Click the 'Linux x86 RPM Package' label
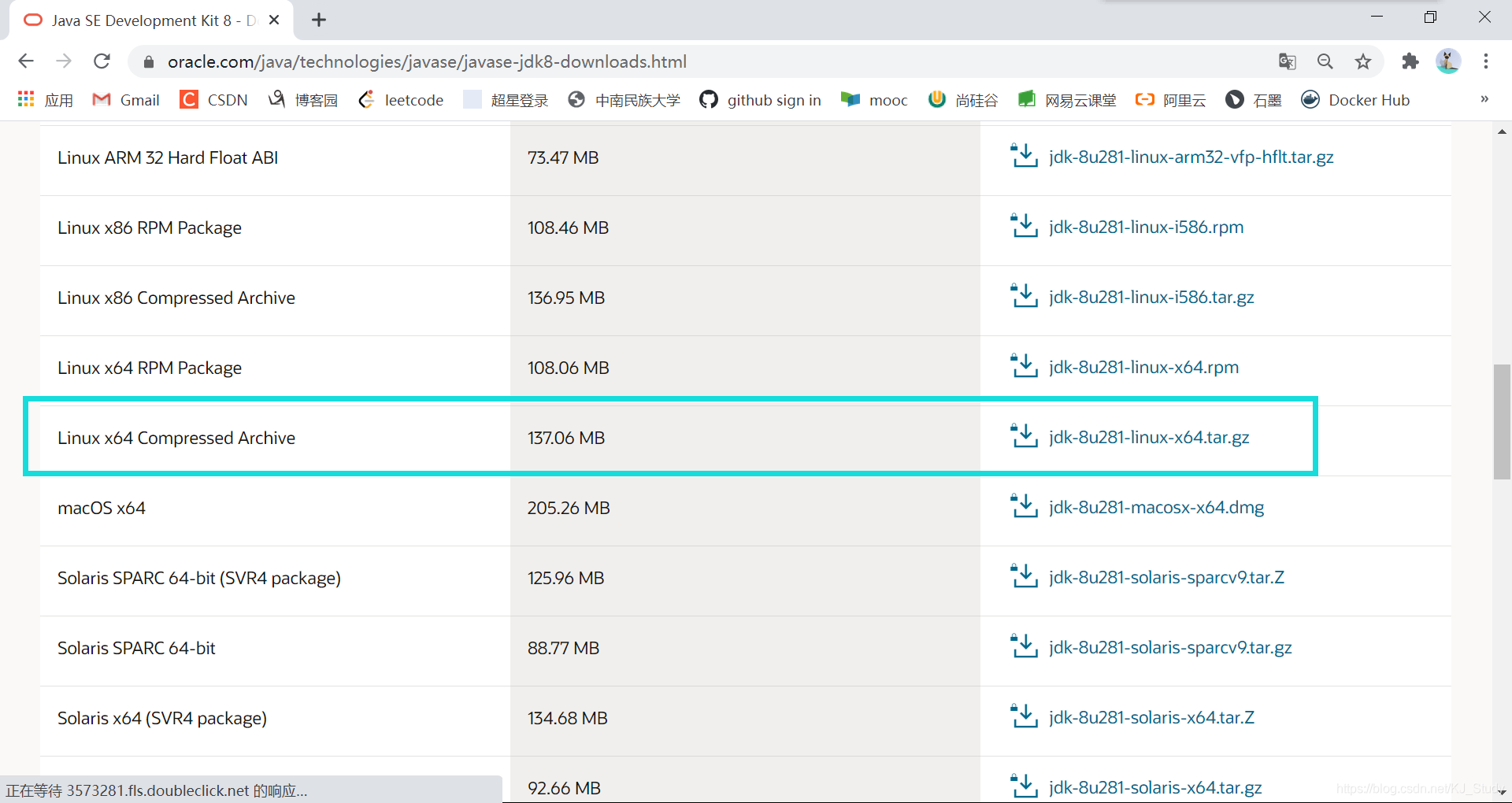 150,228
